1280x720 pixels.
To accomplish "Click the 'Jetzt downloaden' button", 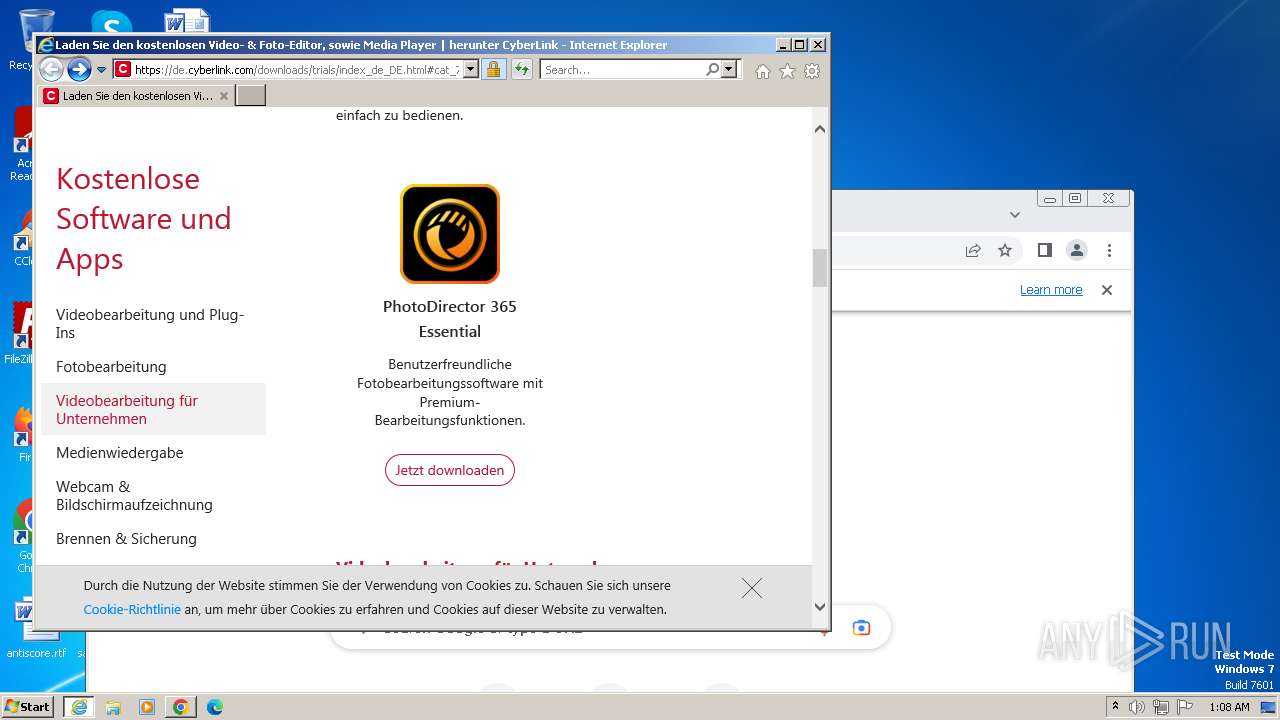I will click(450, 470).
